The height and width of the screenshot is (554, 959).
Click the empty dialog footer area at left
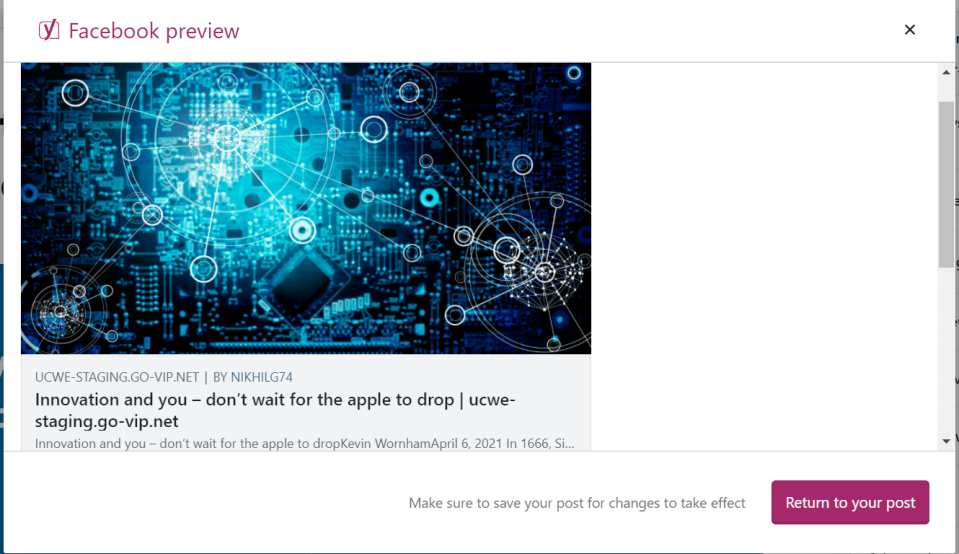[x=202, y=503]
